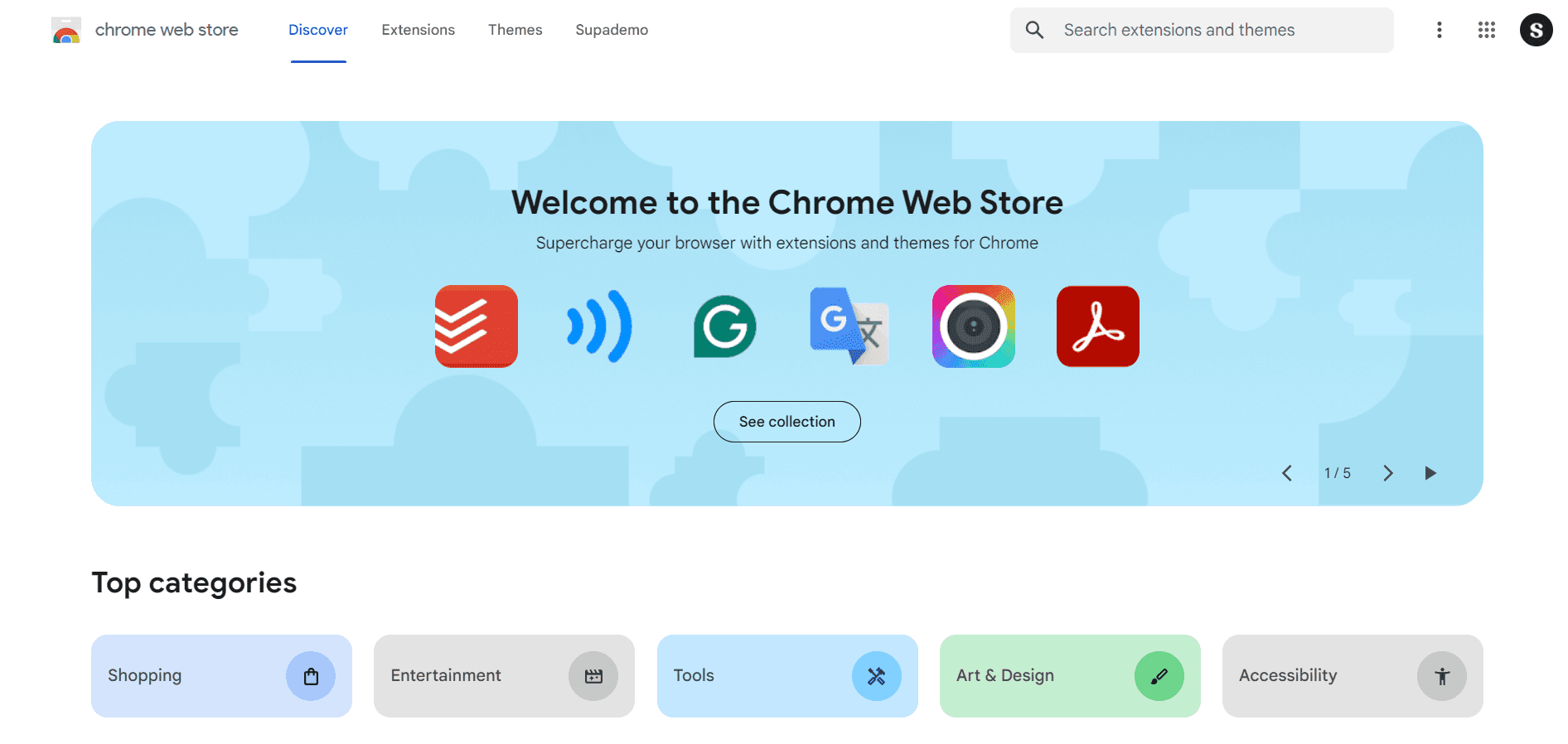Open the Grammarly extension icon
Viewport: 1568px width, 744px height.
pos(725,326)
